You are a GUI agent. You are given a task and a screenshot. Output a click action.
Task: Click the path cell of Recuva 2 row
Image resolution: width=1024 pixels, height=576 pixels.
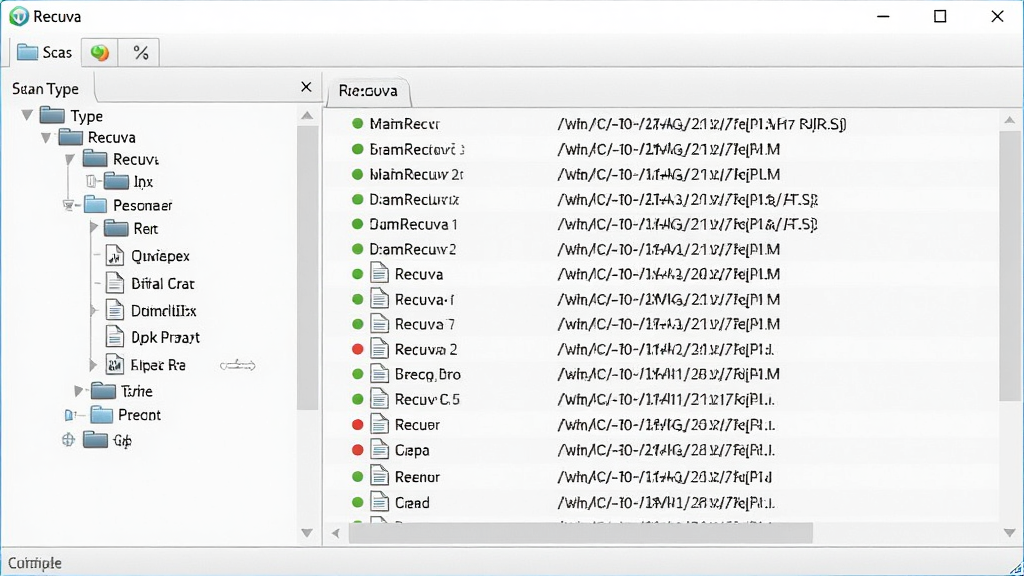[x=665, y=349]
